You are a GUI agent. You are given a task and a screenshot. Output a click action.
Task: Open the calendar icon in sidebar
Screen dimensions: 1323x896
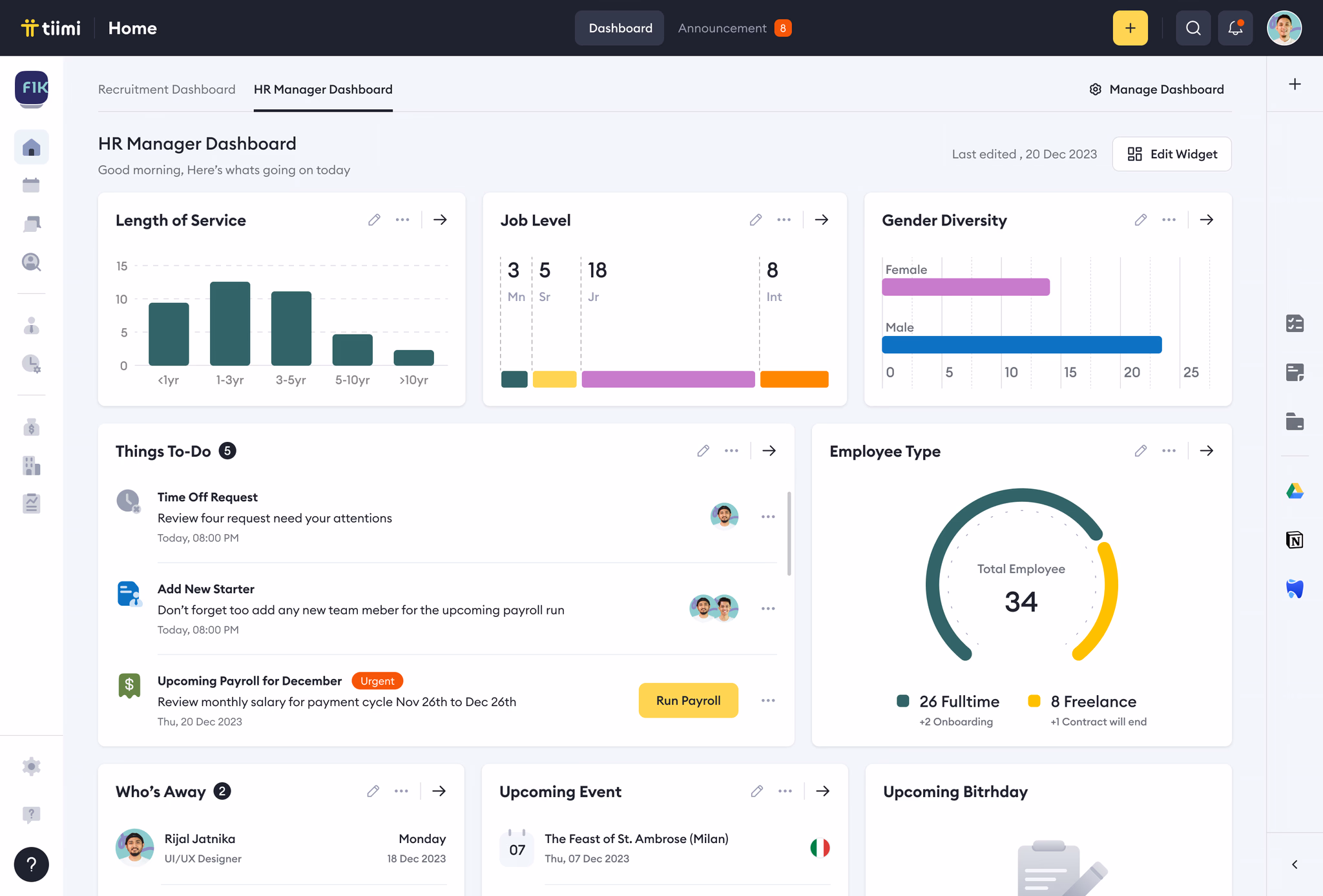(31, 185)
